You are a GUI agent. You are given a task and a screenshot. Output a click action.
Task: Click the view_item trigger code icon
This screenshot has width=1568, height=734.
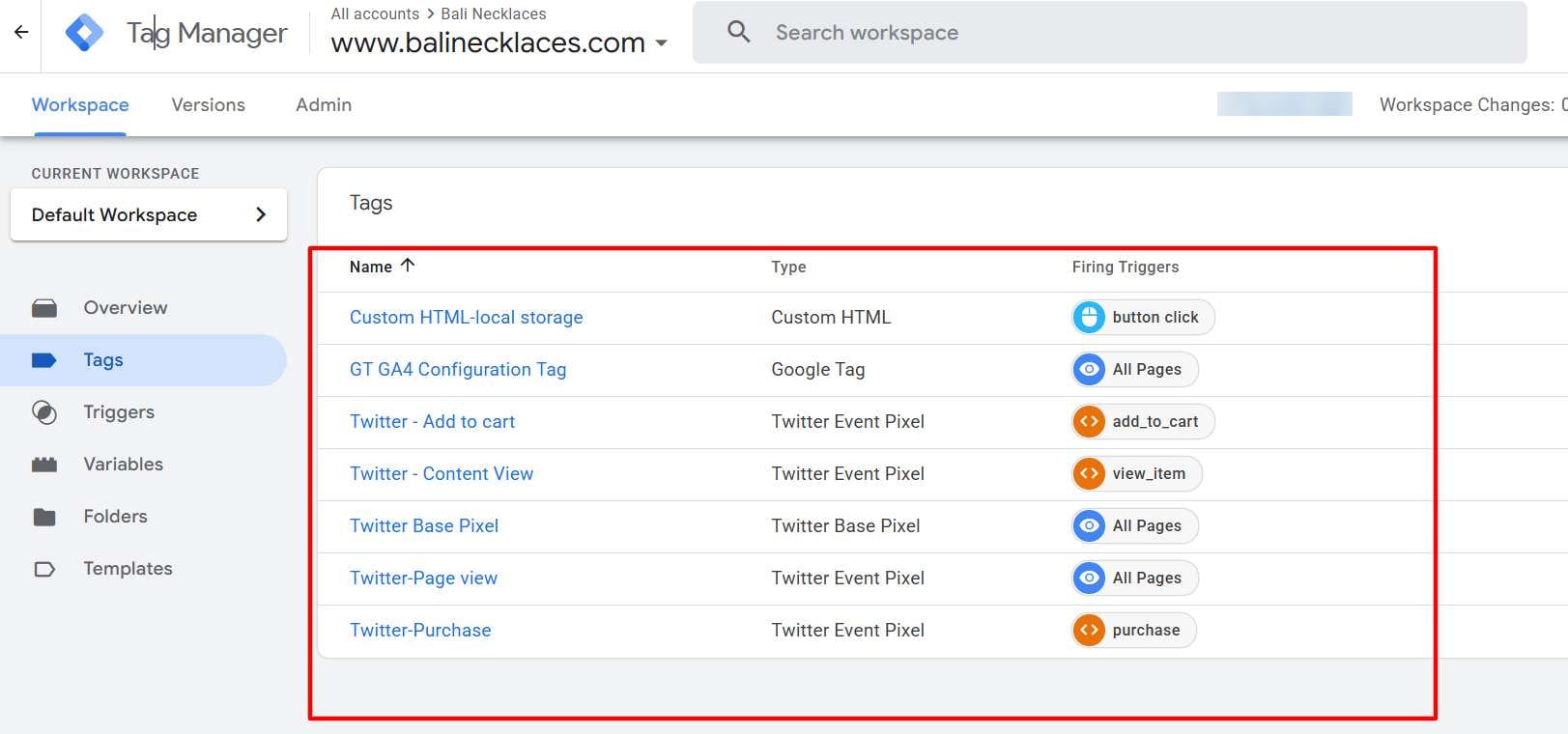[x=1089, y=473]
